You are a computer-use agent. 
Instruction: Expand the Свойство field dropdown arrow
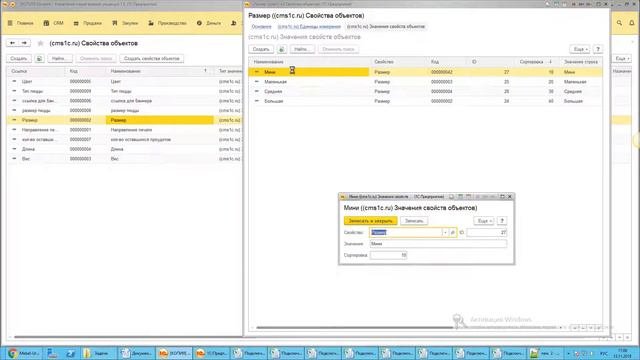[445, 233]
